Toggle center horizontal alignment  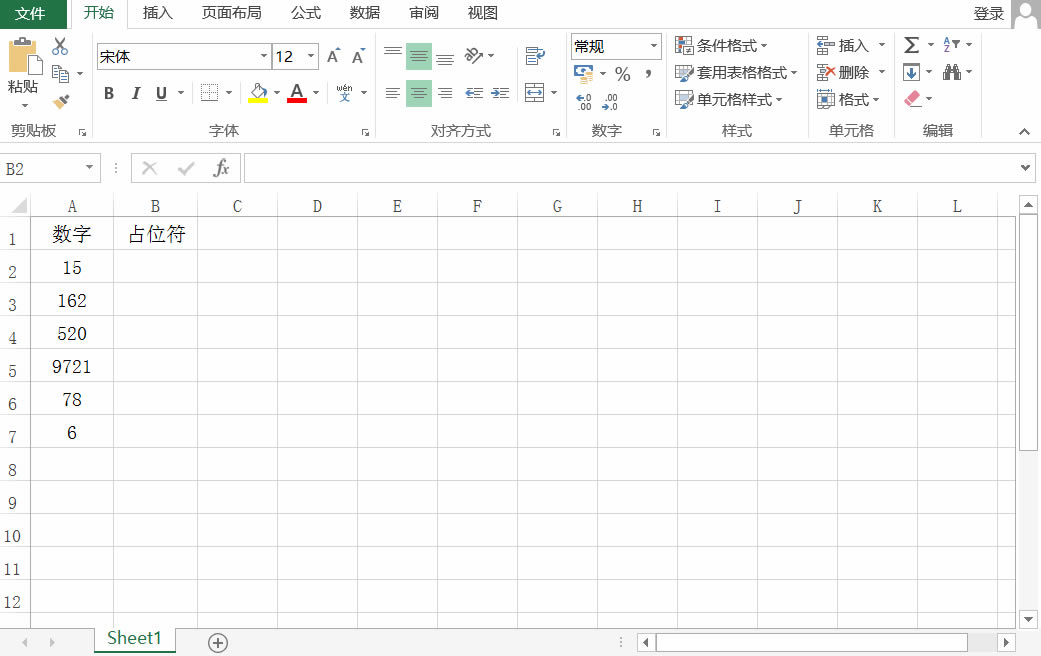[419, 93]
